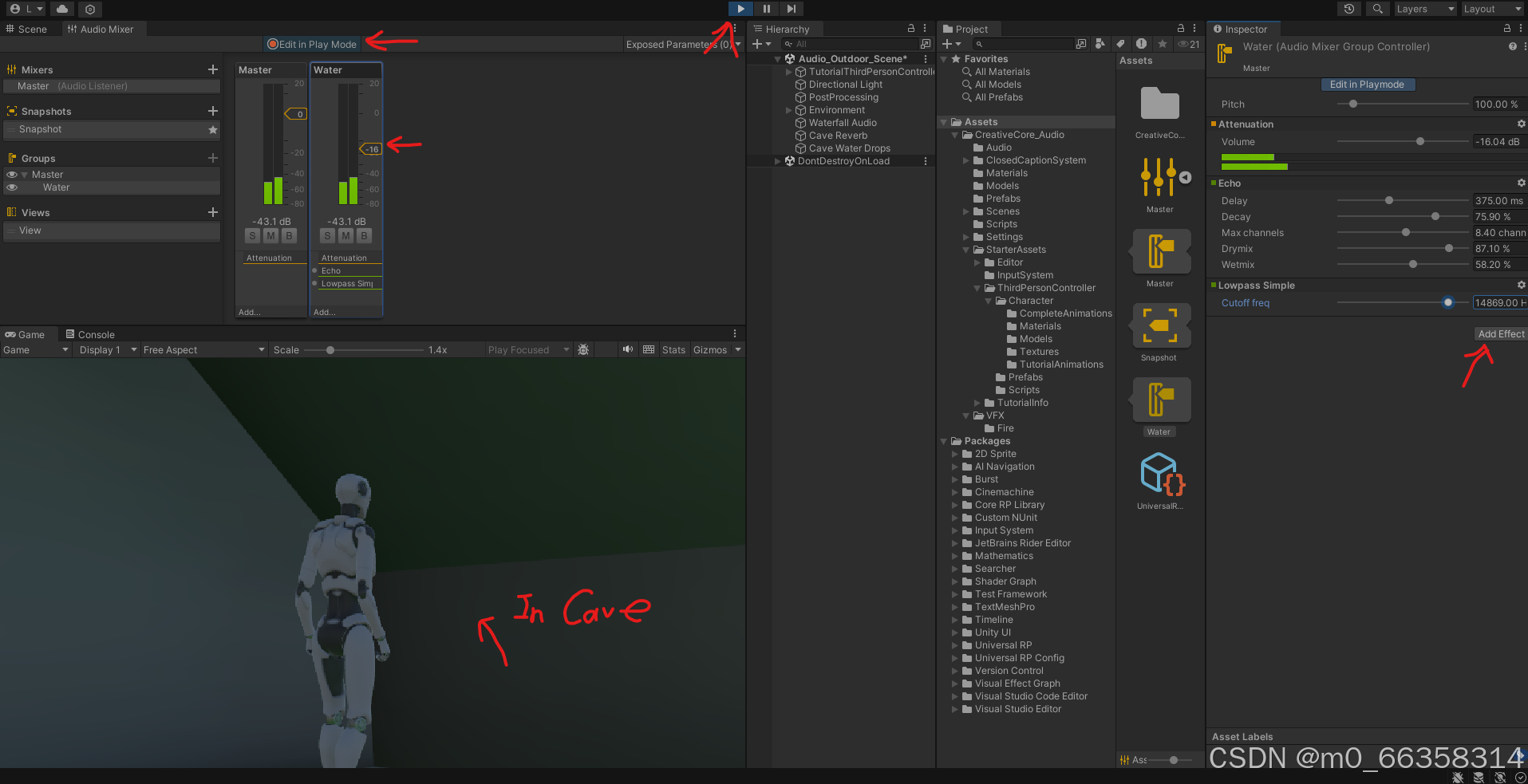
Task: Toggle visibility eye of Master group
Action: (x=12, y=175)
